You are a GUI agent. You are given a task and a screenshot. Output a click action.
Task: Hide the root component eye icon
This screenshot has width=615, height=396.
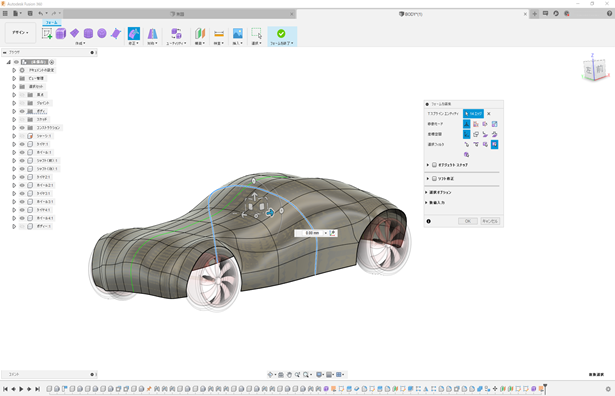pyautogui.click(x=16, y=62)
